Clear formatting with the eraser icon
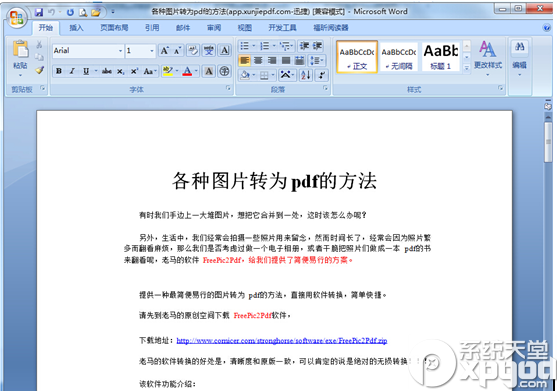This screenshot has width=557, height=391. click(193, 51)
